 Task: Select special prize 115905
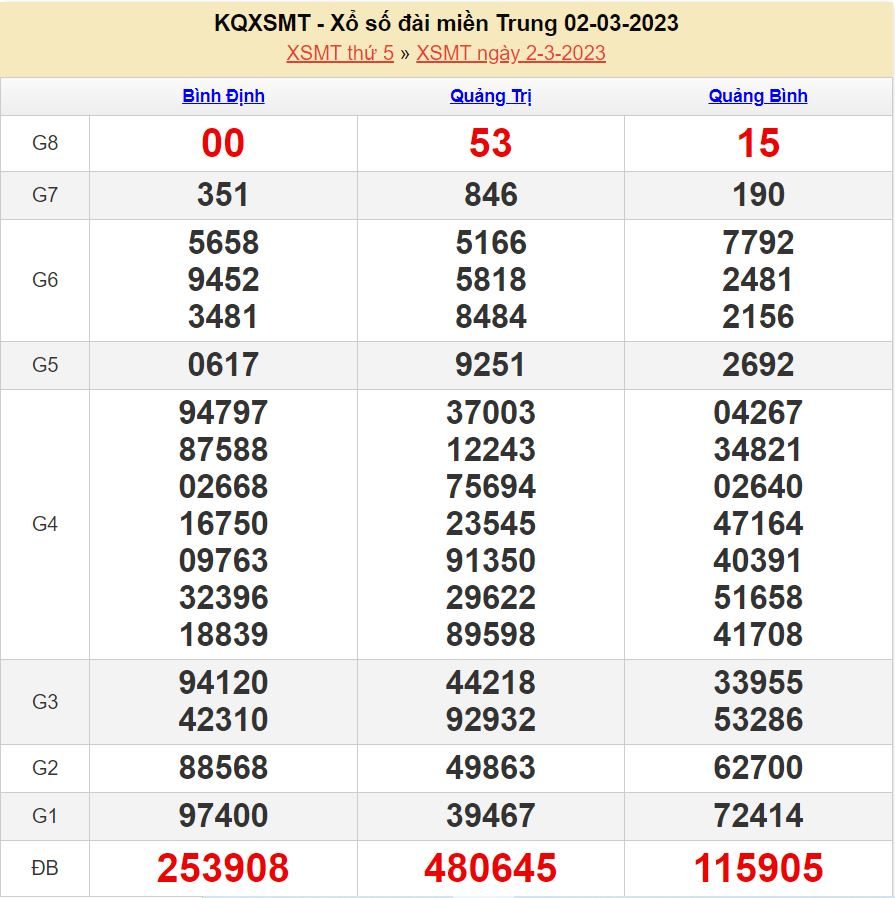coord(758,868)
